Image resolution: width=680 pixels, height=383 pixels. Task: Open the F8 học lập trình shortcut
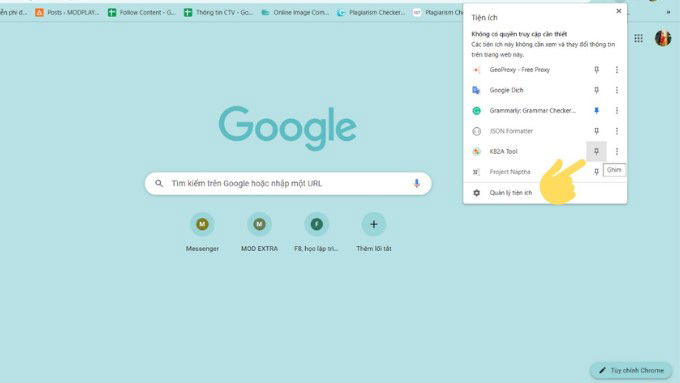coord(317,232)
